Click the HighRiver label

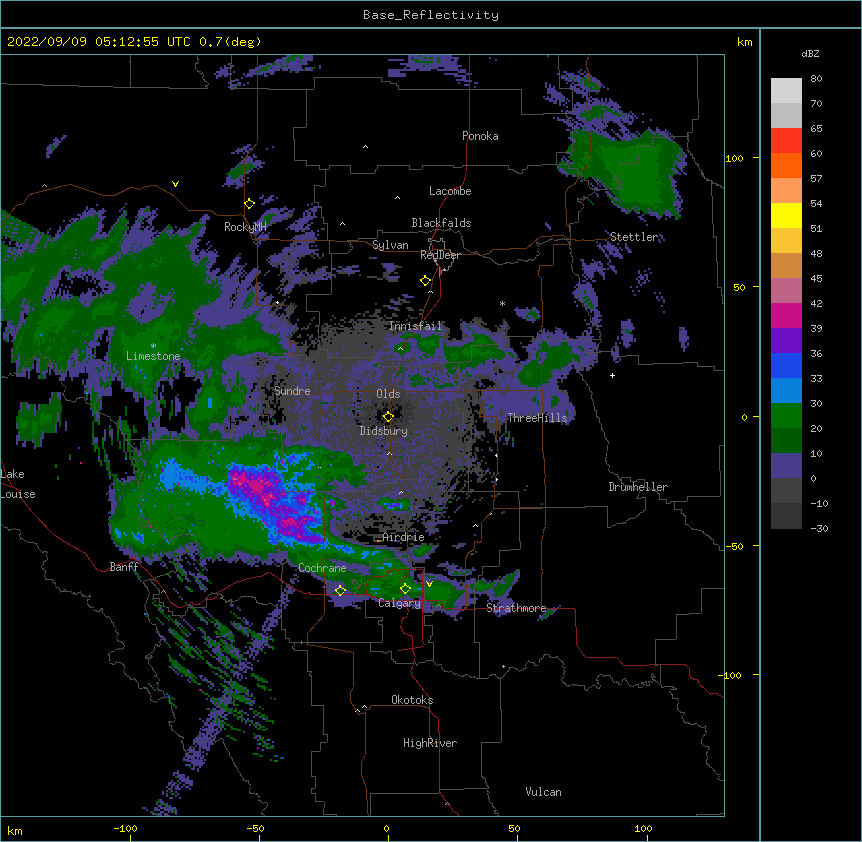coord(430,743)
